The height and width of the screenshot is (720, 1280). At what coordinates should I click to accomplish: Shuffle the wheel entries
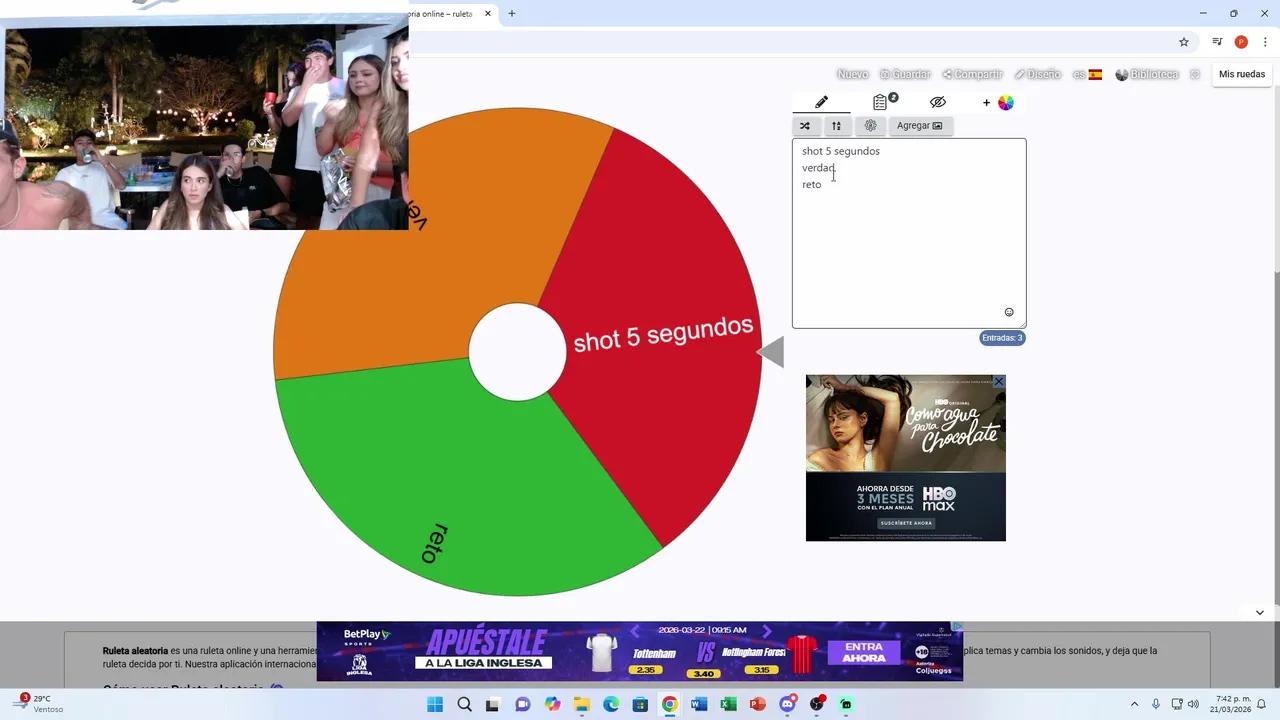[805, 126]
